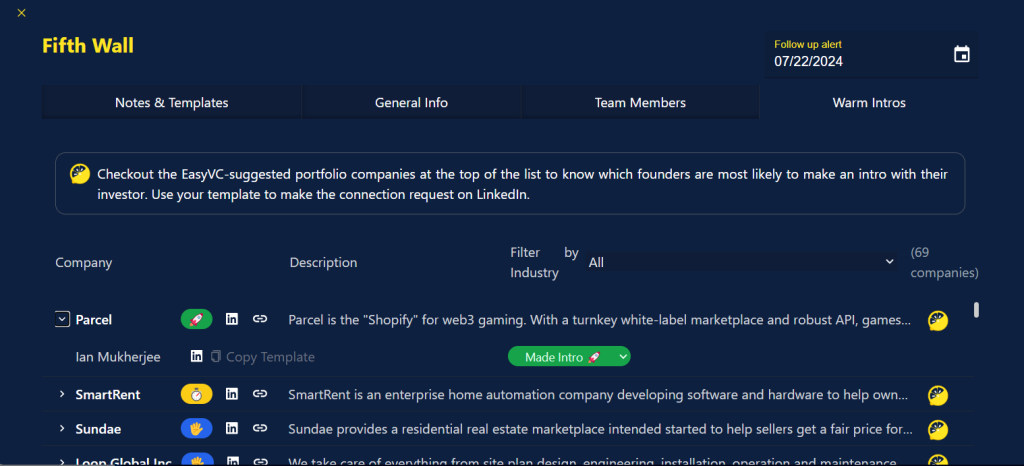This screenshot has height=466, width=1024.
Task: Open Parcel's LinkedIn page icon
Action: (232, 320)
